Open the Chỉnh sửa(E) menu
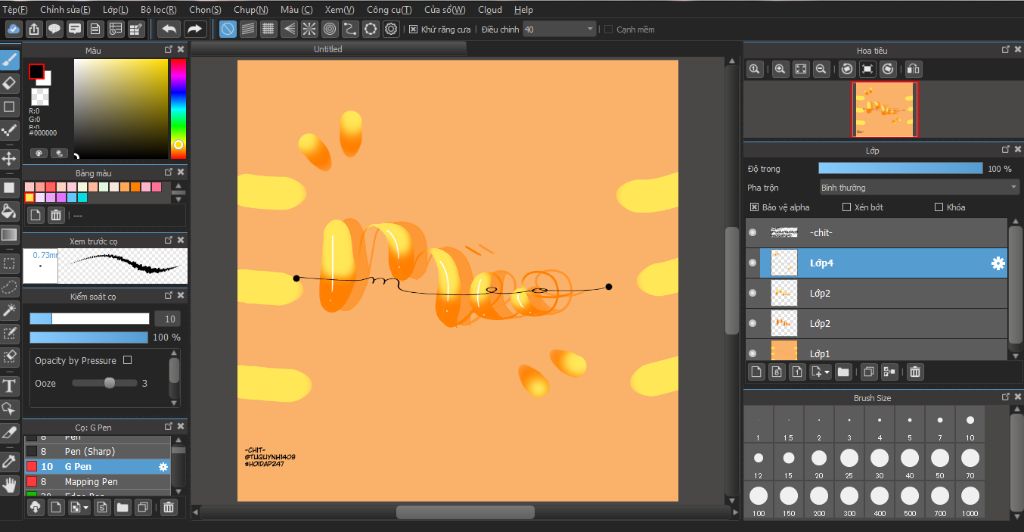Image resolution: width=1024 pixels, height=532 pixels. [x=65, y=10]
